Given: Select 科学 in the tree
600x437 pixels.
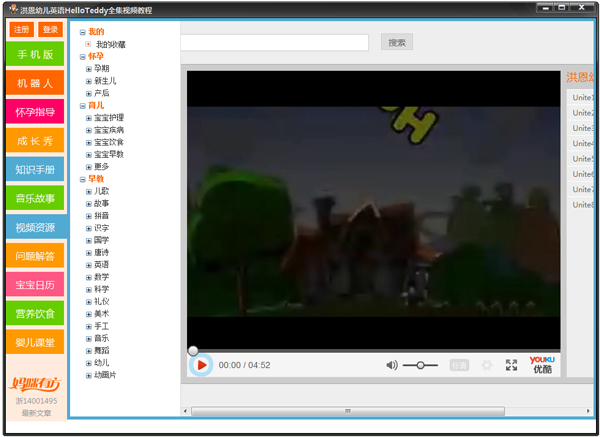Looking at the screenshot, I should click(101, 289).
